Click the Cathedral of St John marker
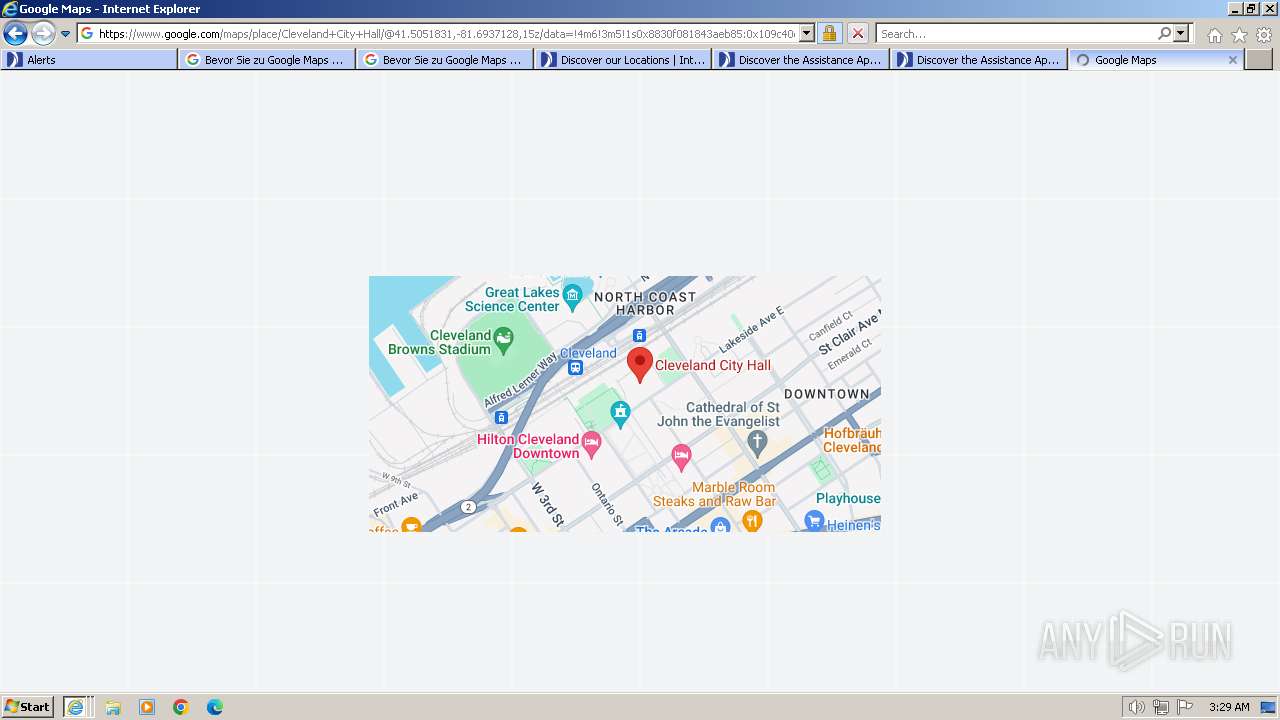The height and width of the screenshot is (720, 1280). [757, 443]
